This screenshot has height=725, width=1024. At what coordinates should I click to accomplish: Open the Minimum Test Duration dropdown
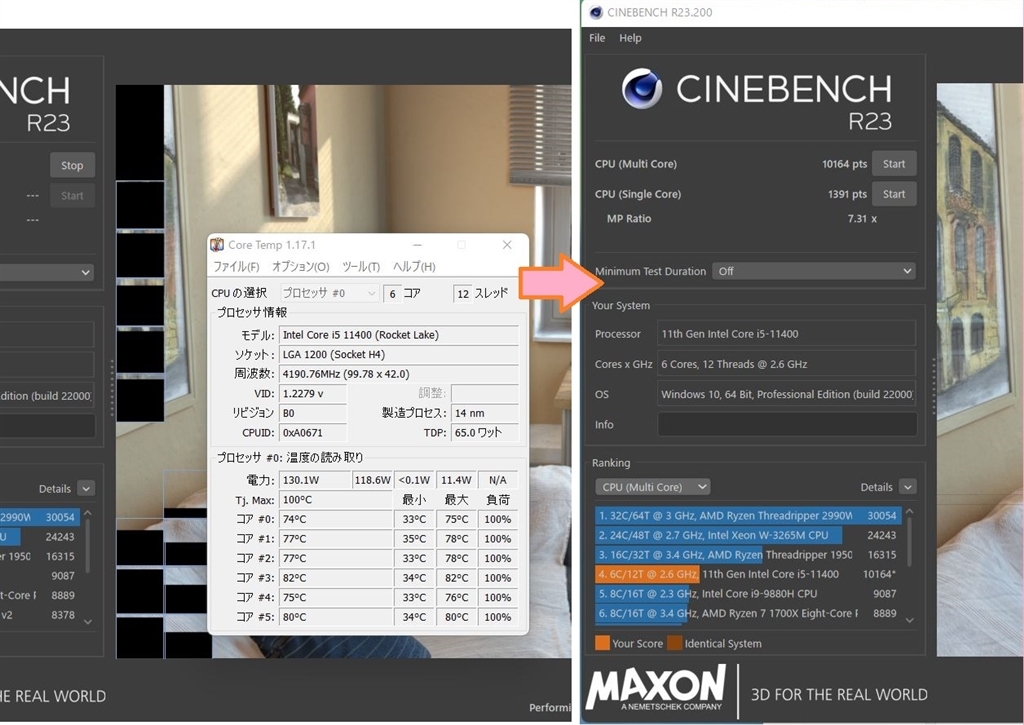[814, 271]
